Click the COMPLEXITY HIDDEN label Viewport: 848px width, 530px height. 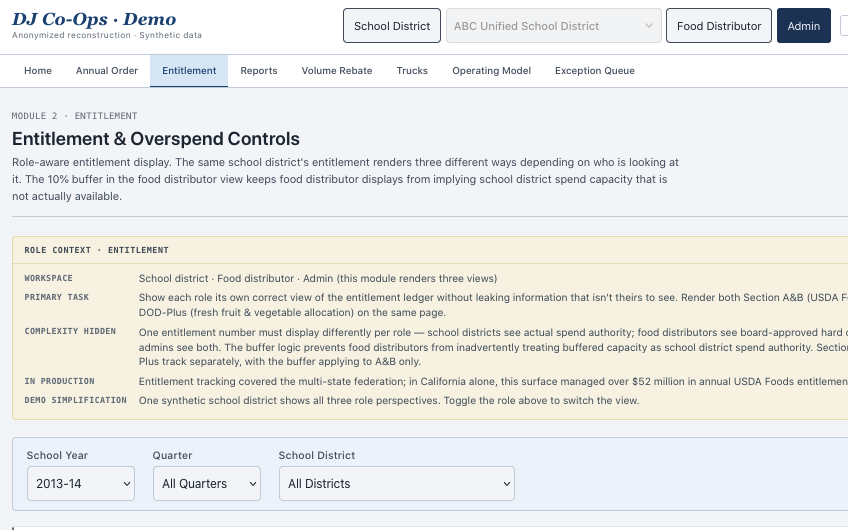[x=70, y=331]
